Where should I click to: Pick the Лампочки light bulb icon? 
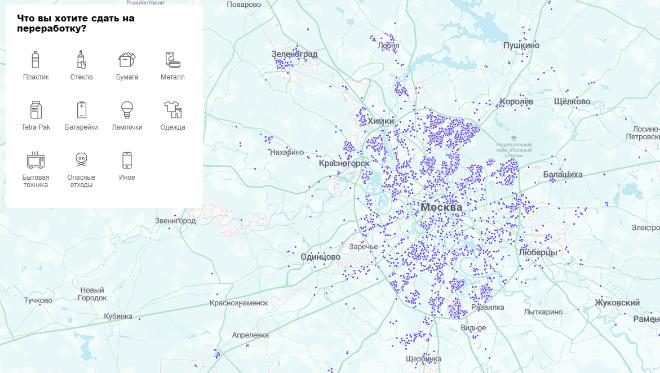127,110
